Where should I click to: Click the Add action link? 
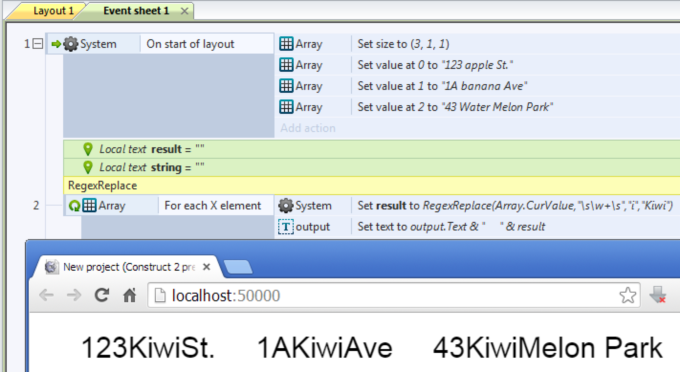tap(308, 128)
